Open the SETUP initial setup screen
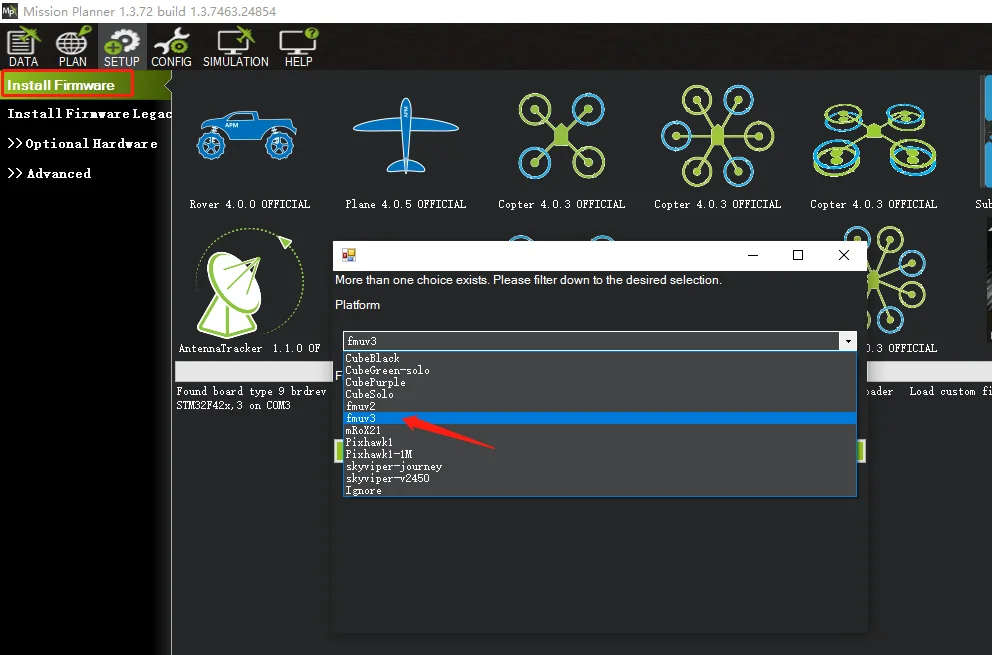 121,47
